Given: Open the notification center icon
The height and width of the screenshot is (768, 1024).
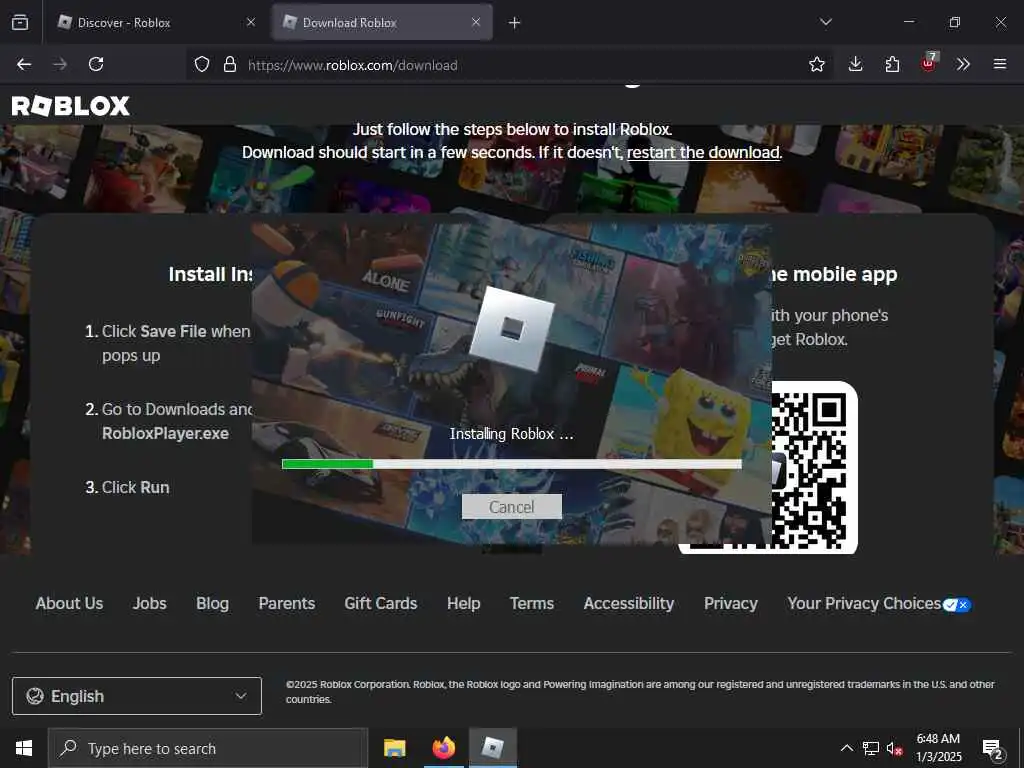Looking at the screenshot, I should pos(993,749).
